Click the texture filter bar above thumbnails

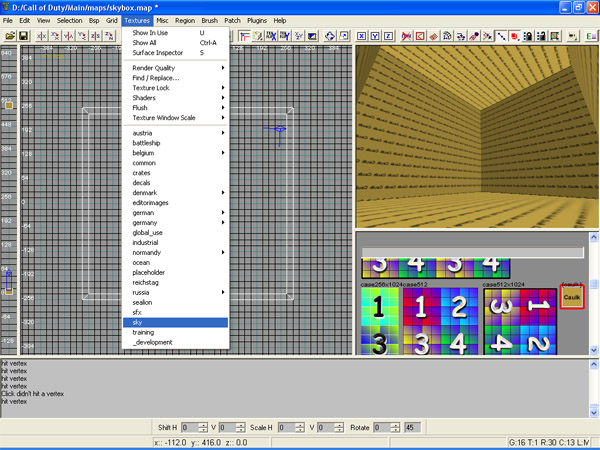pos(473,252)
